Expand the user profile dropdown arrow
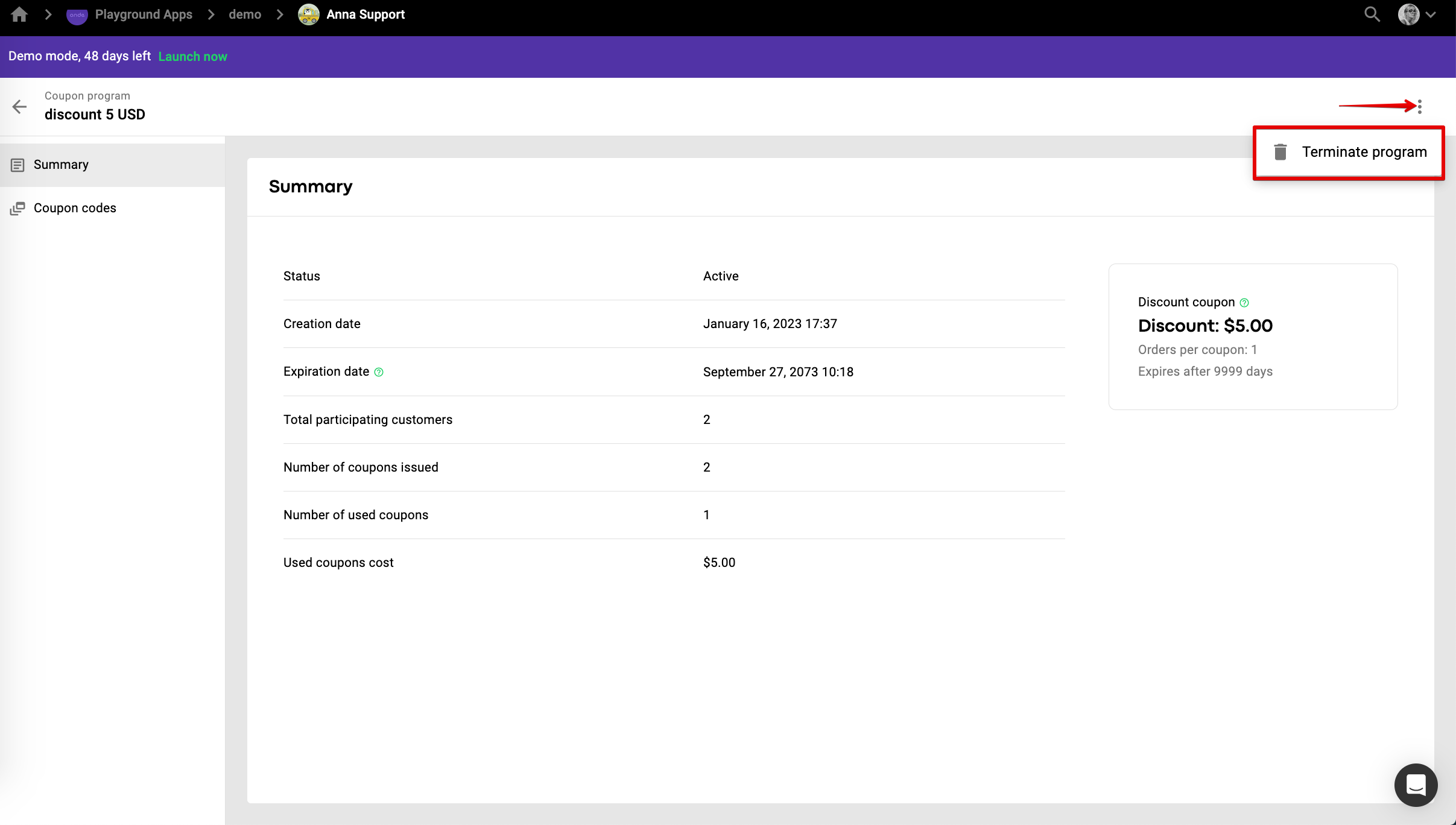1456x825 pixels. tap(1431, 14)
